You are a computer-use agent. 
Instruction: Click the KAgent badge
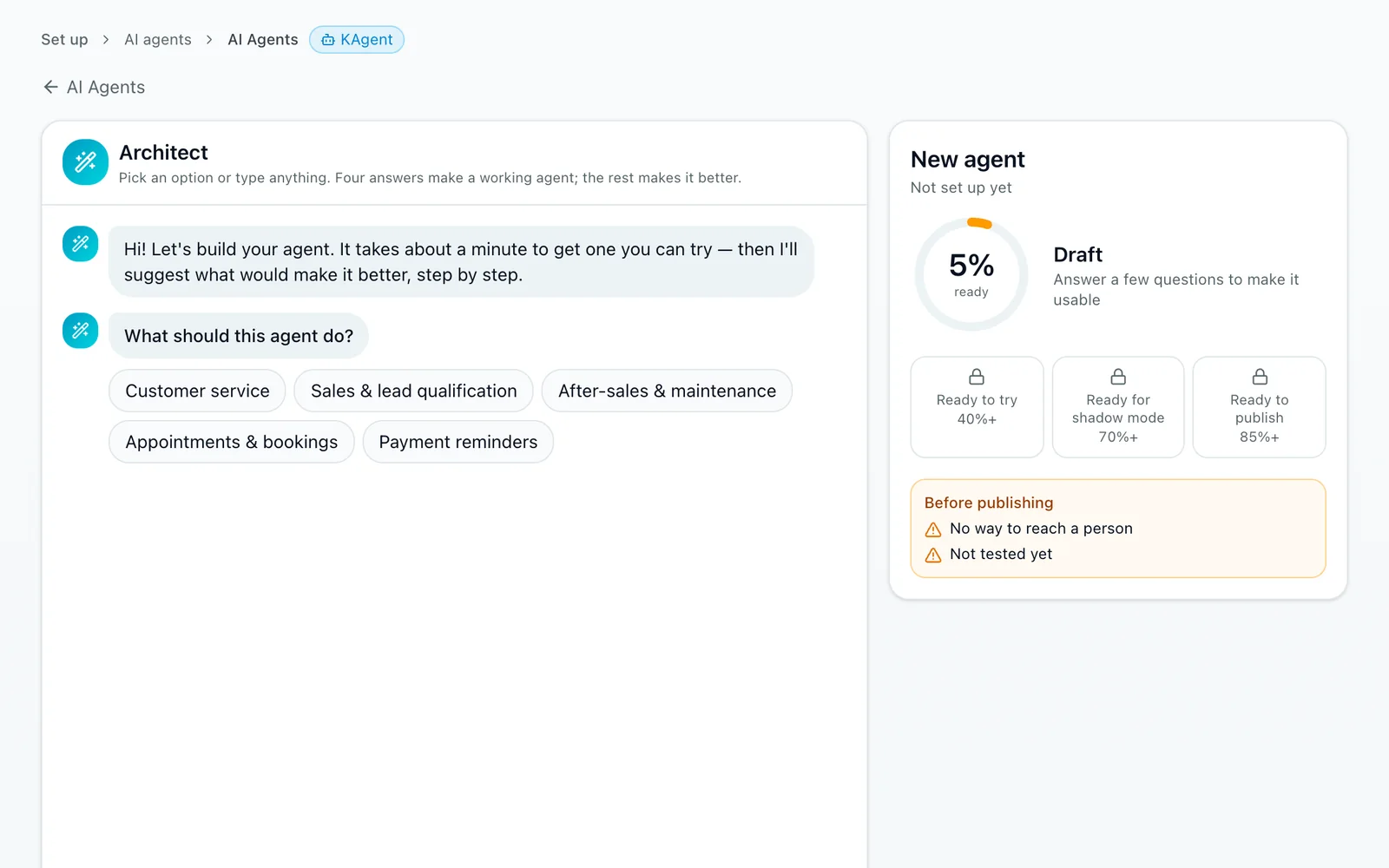[x=357, y=40]
